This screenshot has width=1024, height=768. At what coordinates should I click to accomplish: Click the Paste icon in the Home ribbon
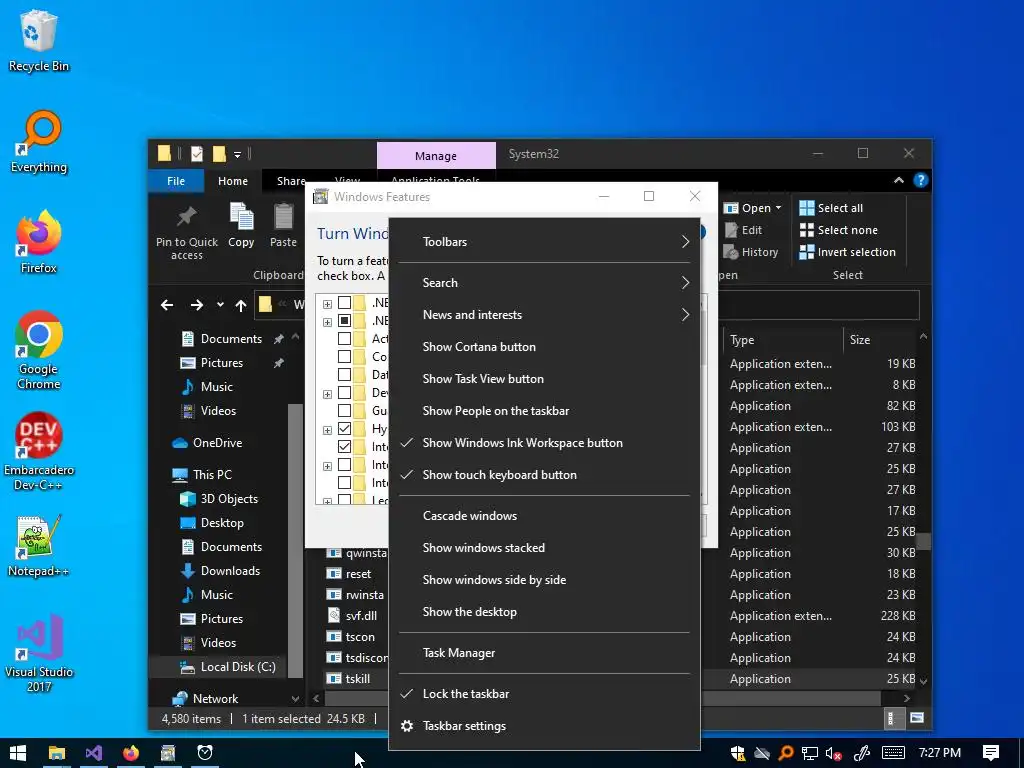[283, 225]
